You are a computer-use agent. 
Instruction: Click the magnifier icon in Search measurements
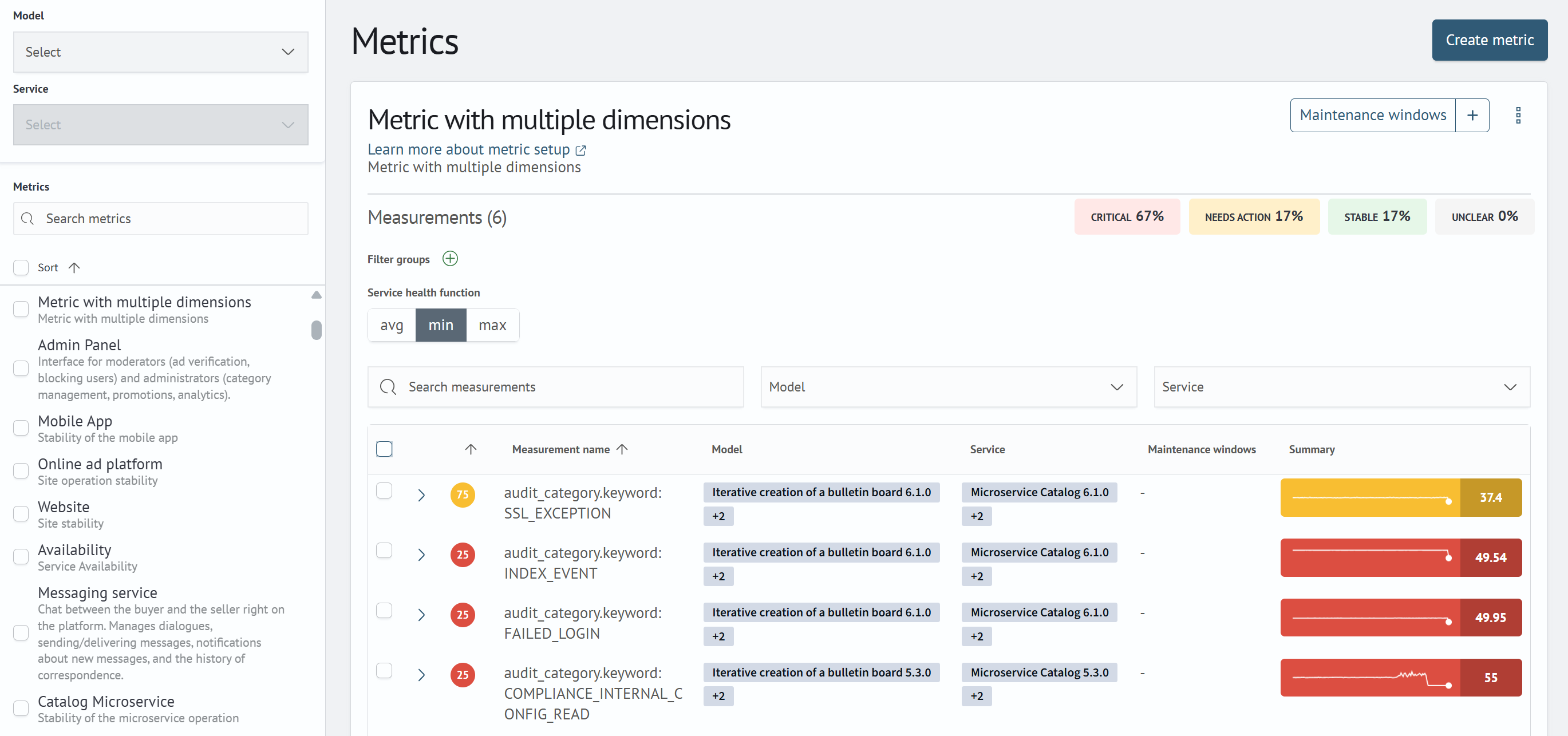388,386
